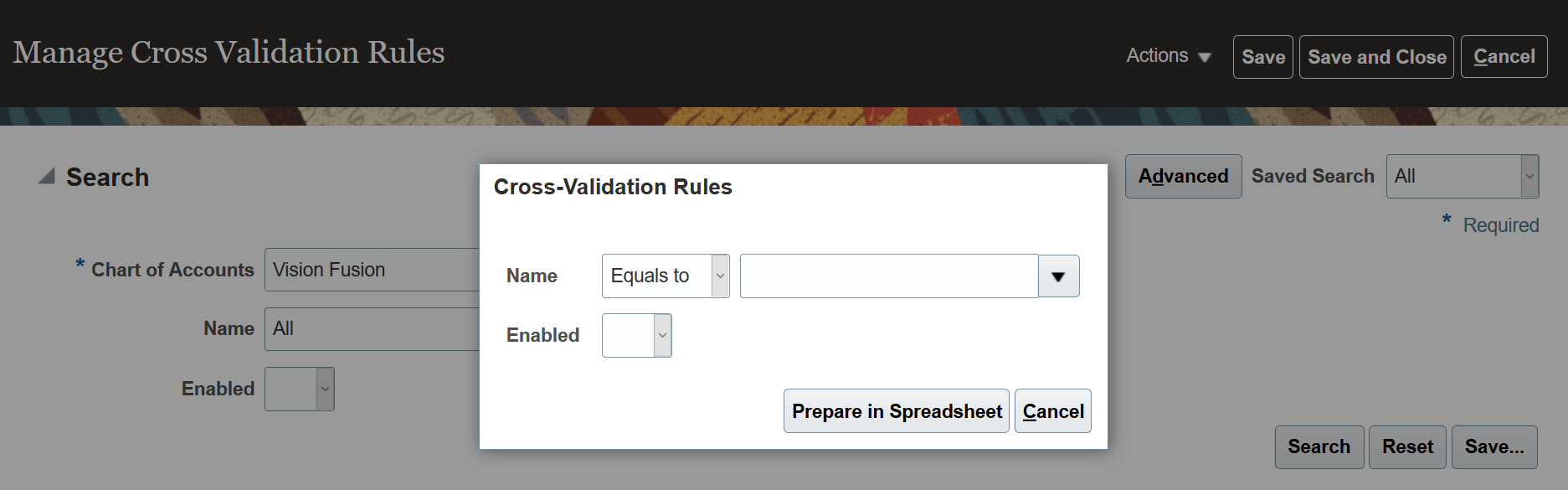Open the Saved Search dropdown
Image resolution: width=1568 pixels, height=490 pixels.
(x=1462, y=177)
